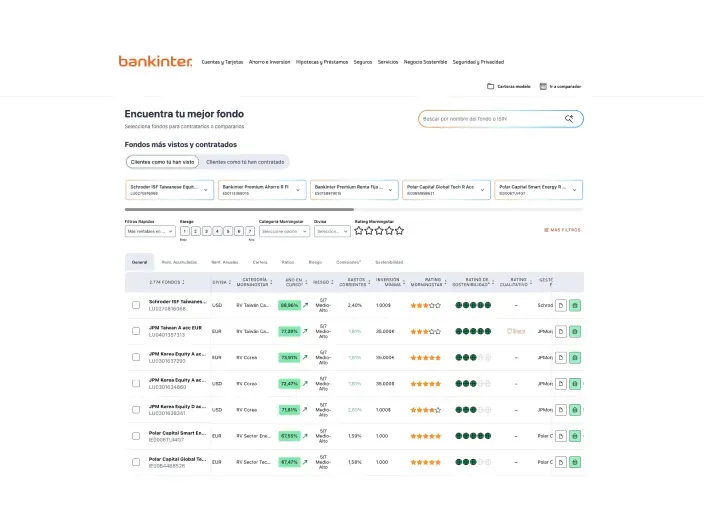Open Hipotecas y Préstamos menu
Viewport: 704px width, 528px height.
click(322, 62)
